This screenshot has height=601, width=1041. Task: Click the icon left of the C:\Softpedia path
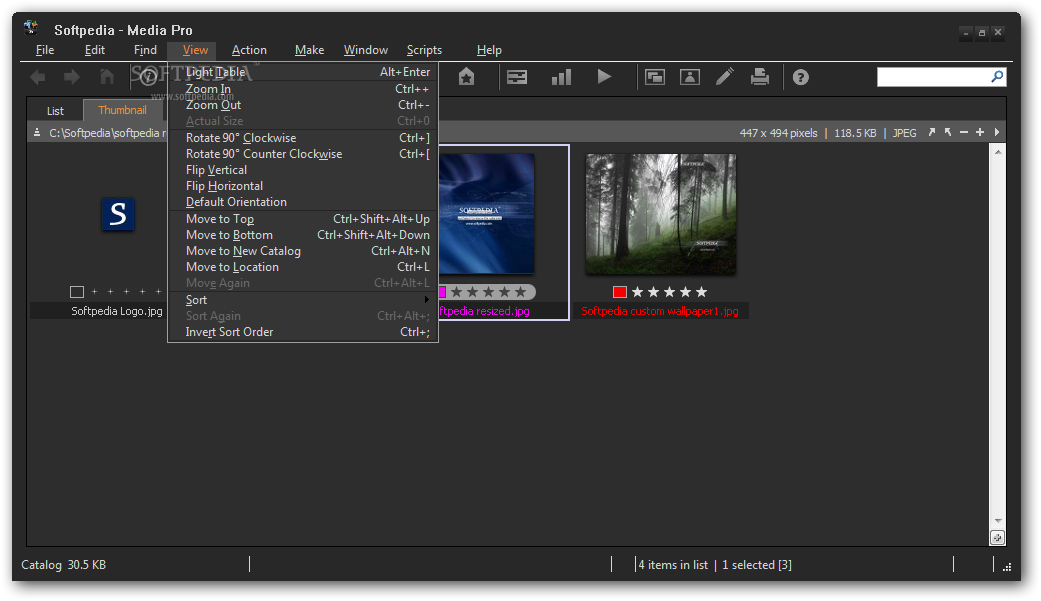(x=37, y=133)
